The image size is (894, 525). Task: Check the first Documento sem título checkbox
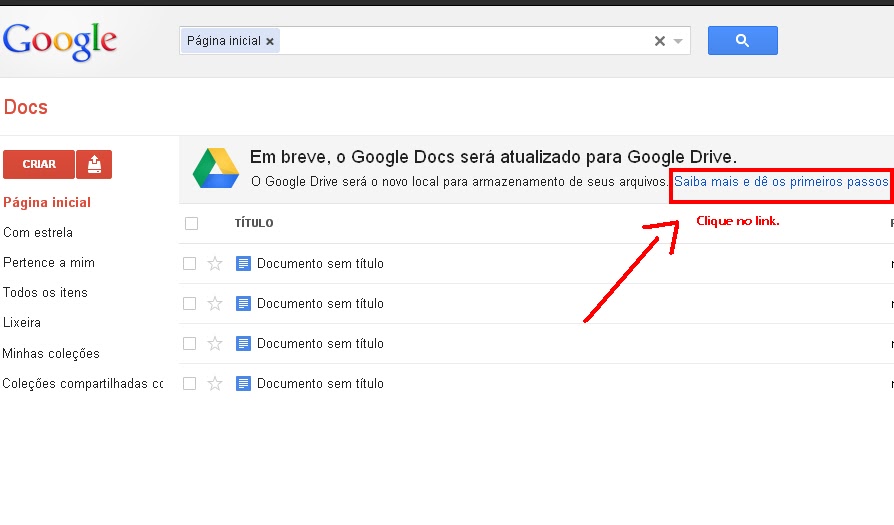pos(189,263)
